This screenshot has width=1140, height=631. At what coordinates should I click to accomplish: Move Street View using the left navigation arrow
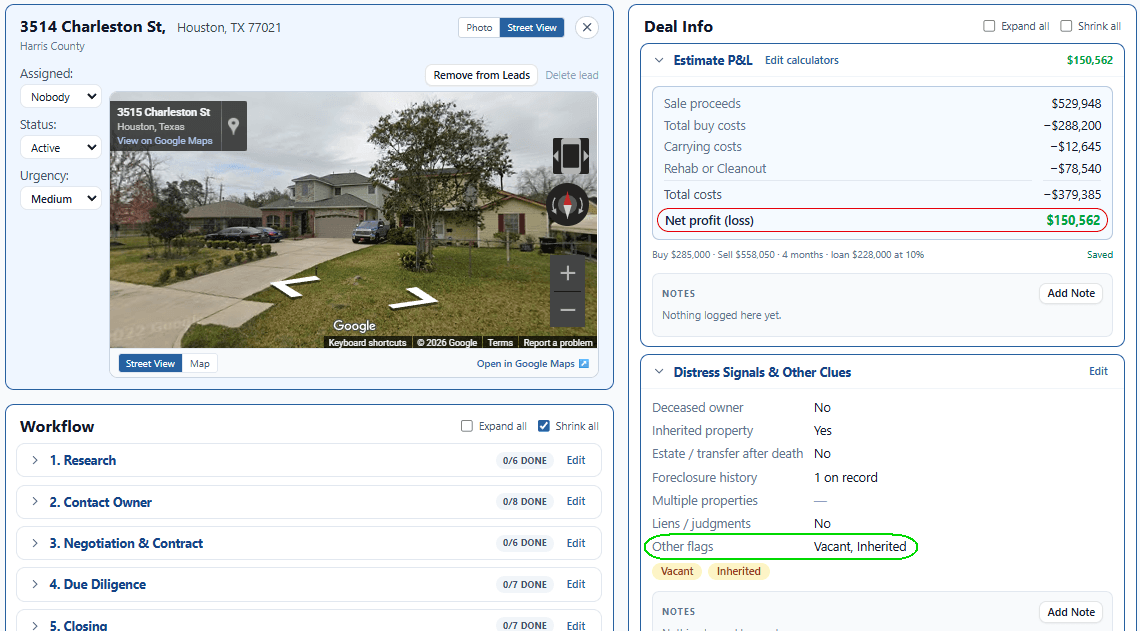coord(295,286)
